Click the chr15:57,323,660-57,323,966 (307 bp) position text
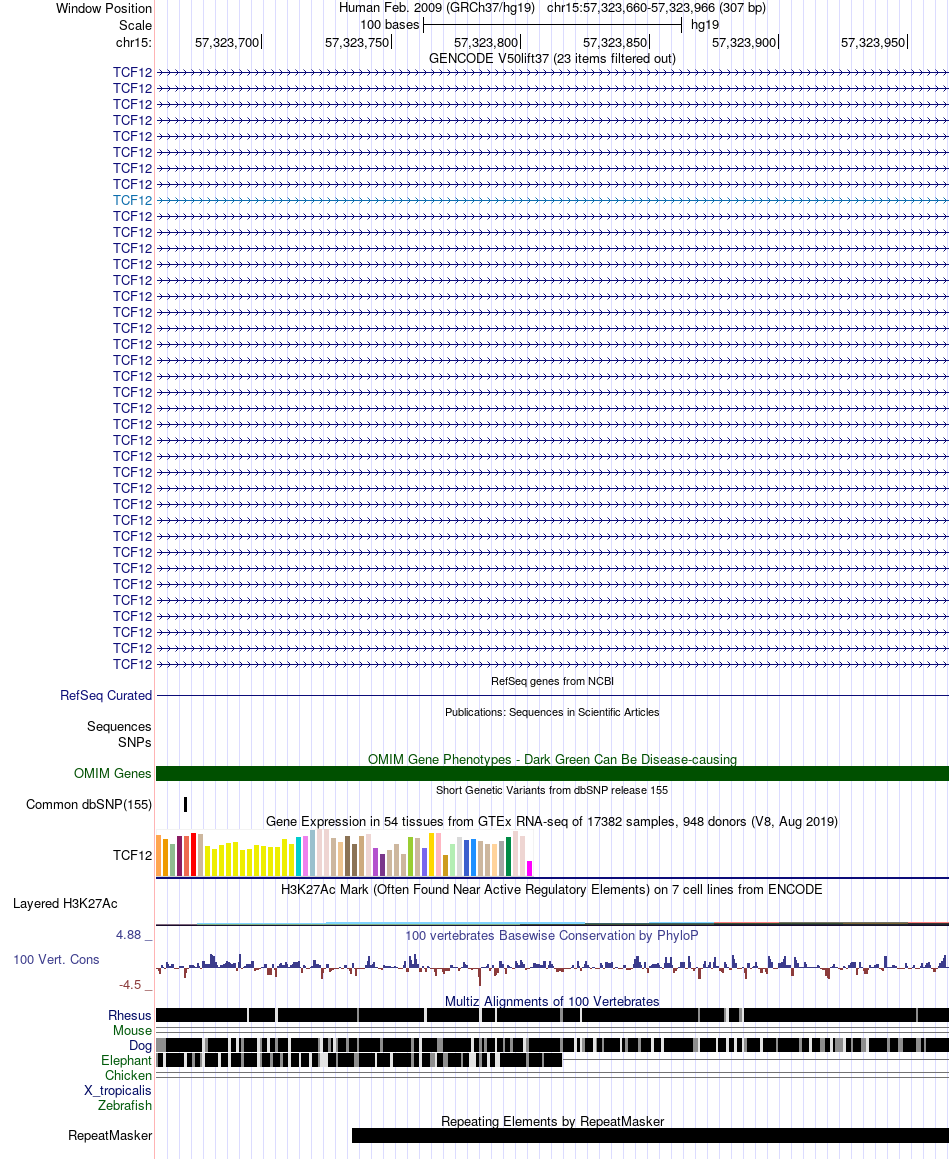Screen dimensions: 950x1159 656,7
